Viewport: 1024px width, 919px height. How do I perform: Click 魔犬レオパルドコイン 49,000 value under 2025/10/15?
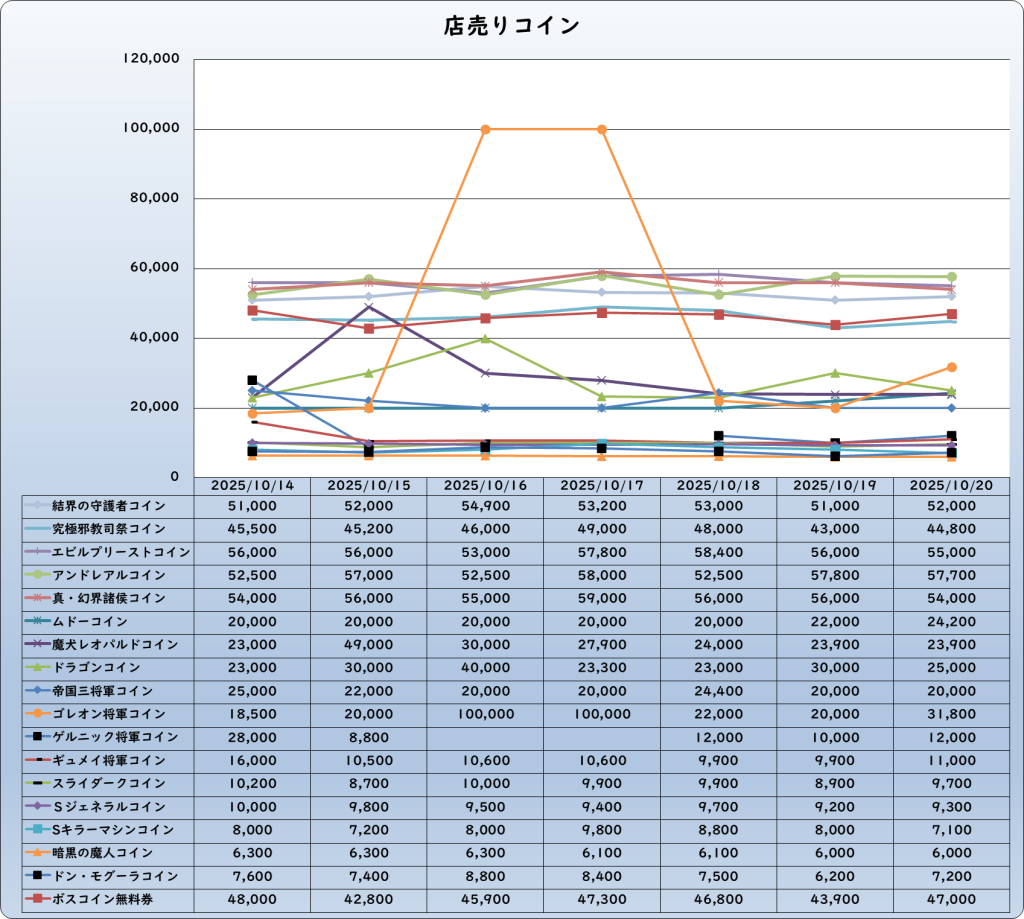pyautogui.click(x=369, y=645)
